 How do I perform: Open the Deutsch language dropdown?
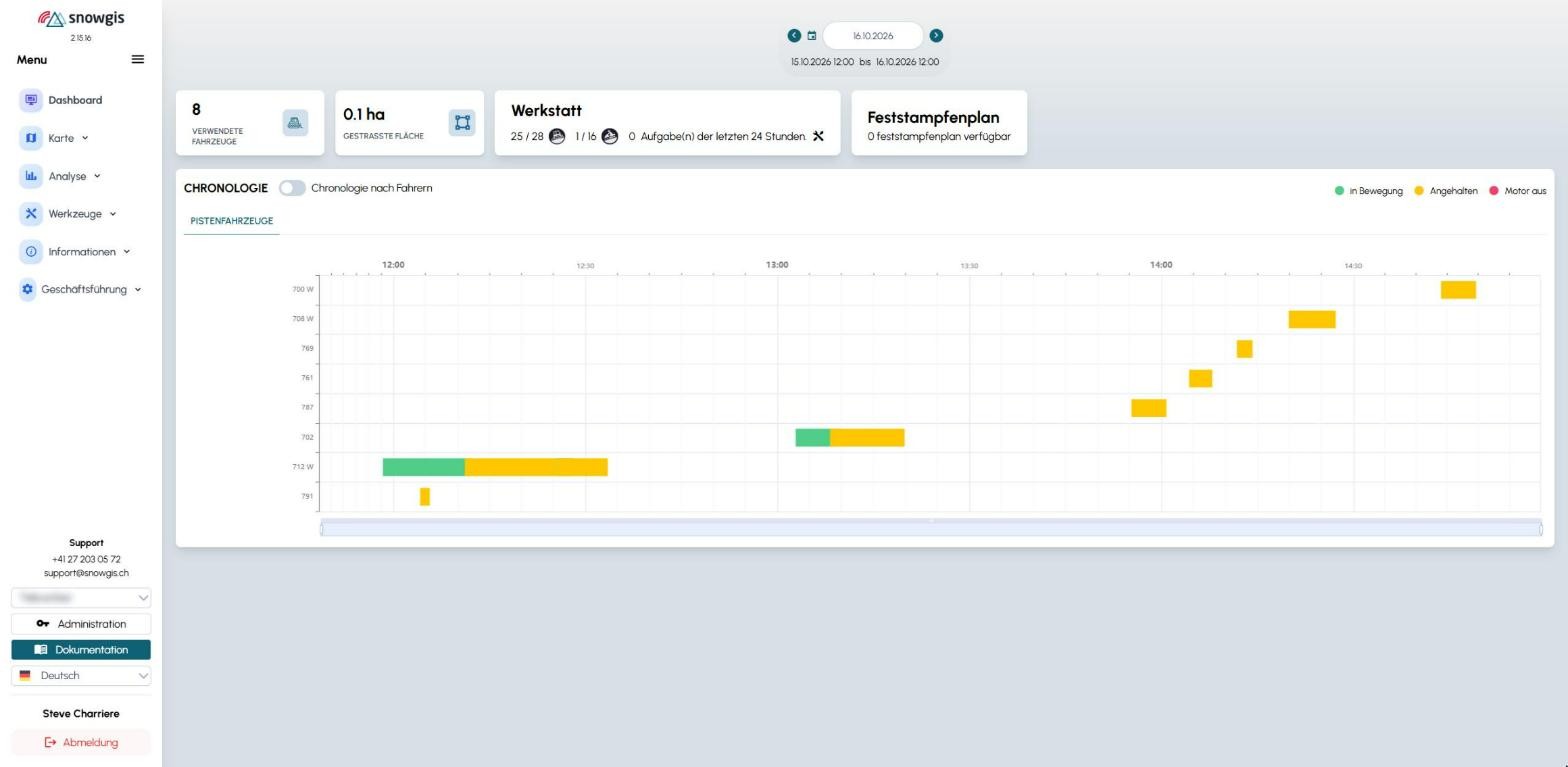click(81, 676)
